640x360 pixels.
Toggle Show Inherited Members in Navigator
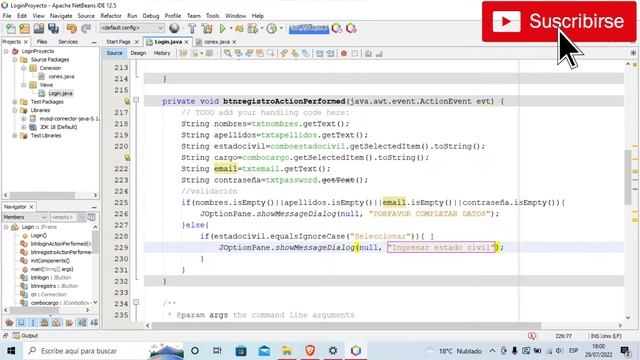click(9, 322)
